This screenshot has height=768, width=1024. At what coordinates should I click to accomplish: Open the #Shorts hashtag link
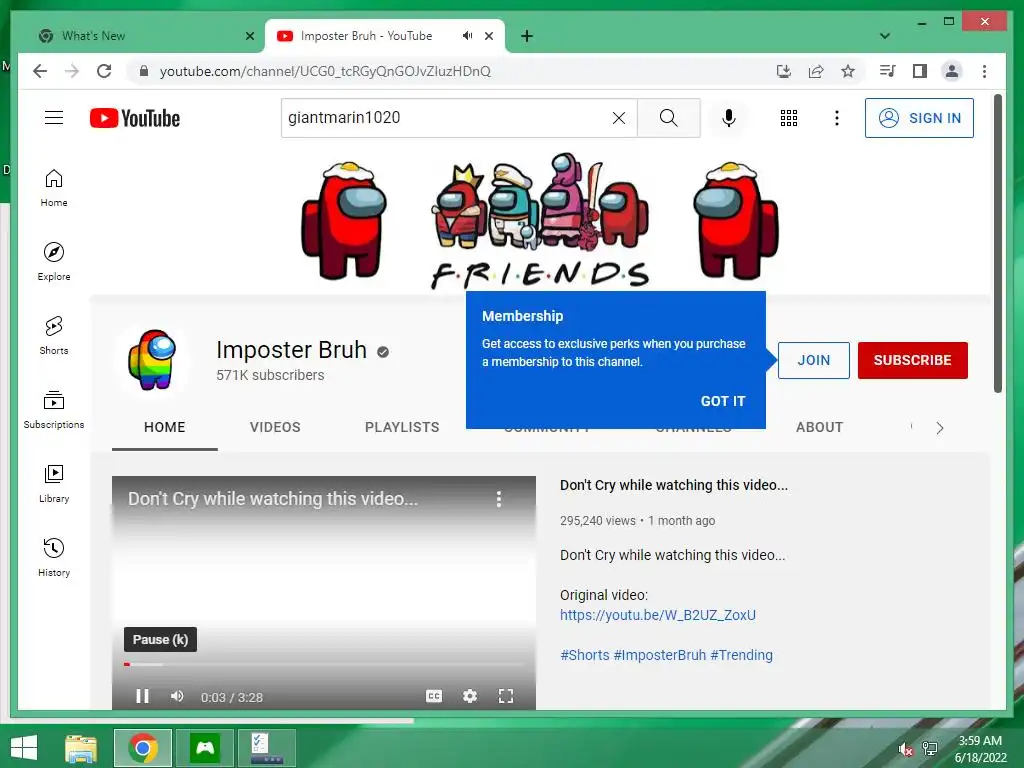pos(584,655)
